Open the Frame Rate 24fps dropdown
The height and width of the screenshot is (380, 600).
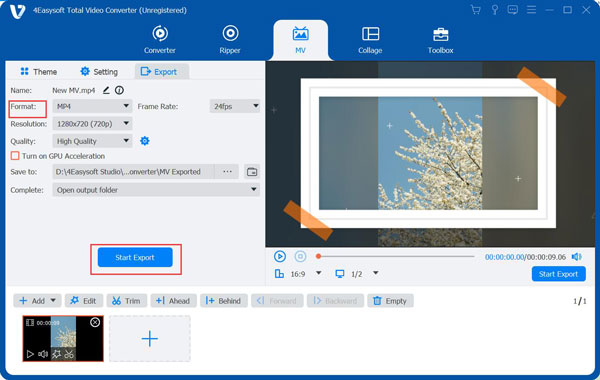235,106
